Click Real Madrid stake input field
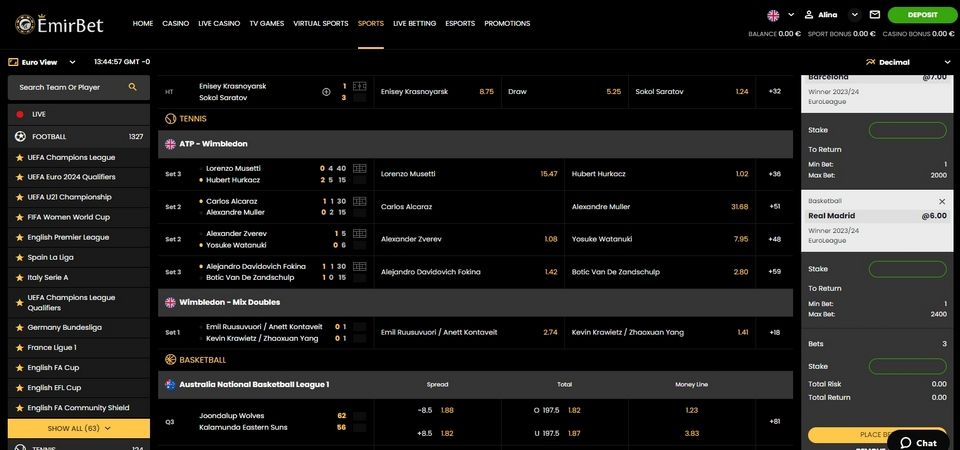Viewport: 960px width, 450px height. (x=907, y=269)
